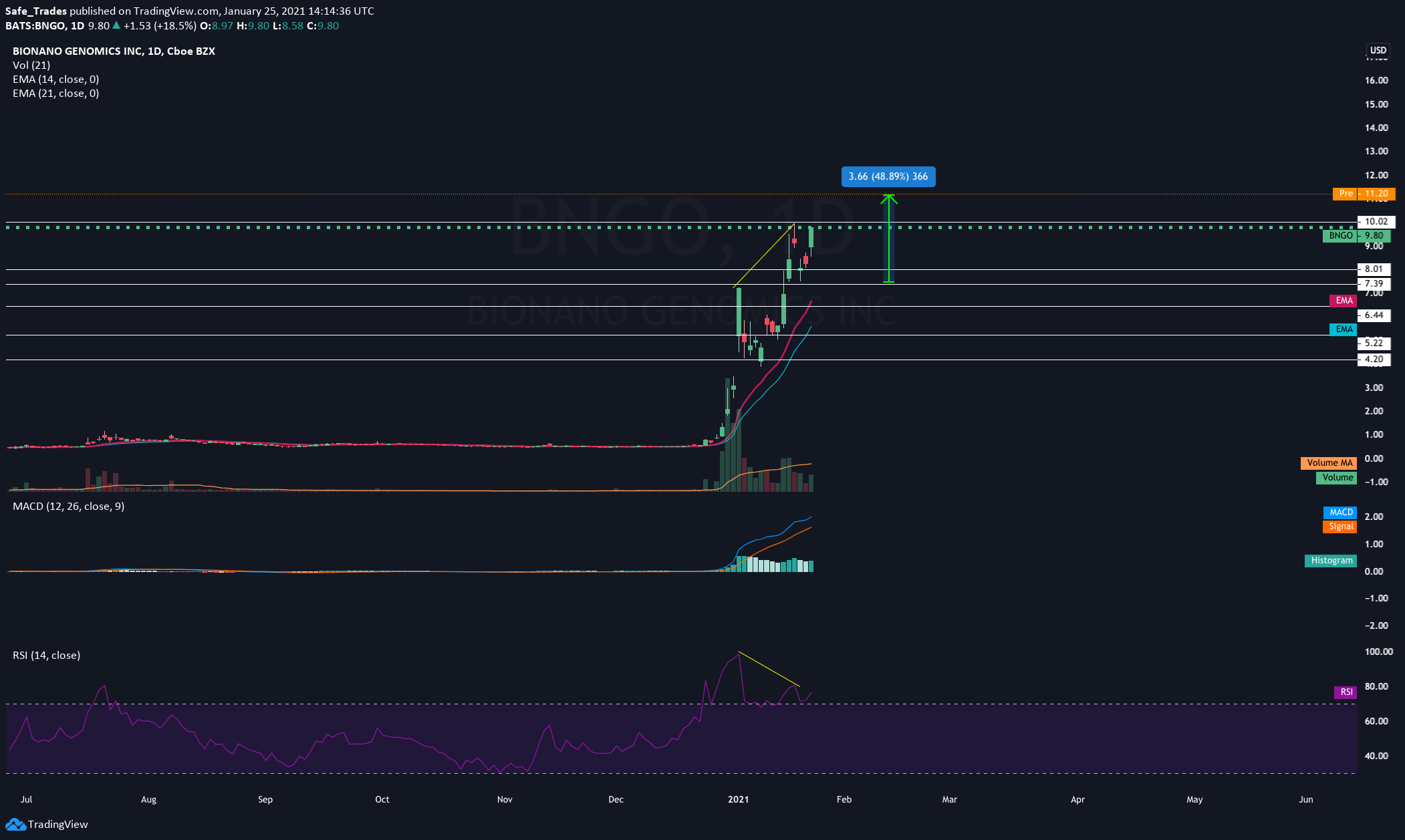
Task: Click the purple RSI axis label
Action: point(1346,692)
